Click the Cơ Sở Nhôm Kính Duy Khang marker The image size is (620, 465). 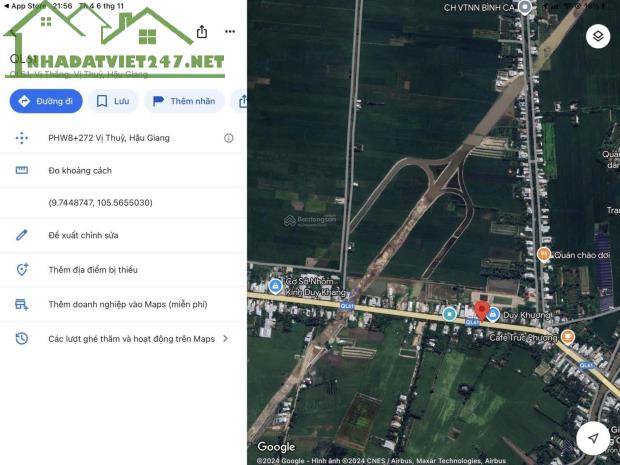(x=275, y=285)
